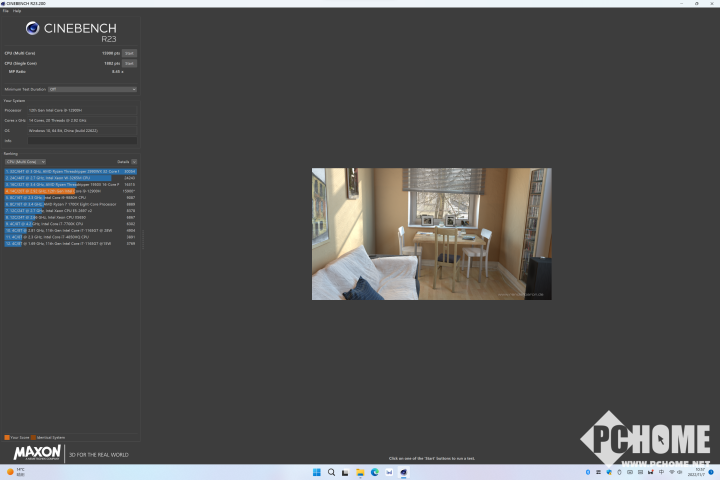Screen dimensions: 720x480
Task: Click the Cinebench R23 sphere logo
Action: pyautogui.click(x=33, y=28)
